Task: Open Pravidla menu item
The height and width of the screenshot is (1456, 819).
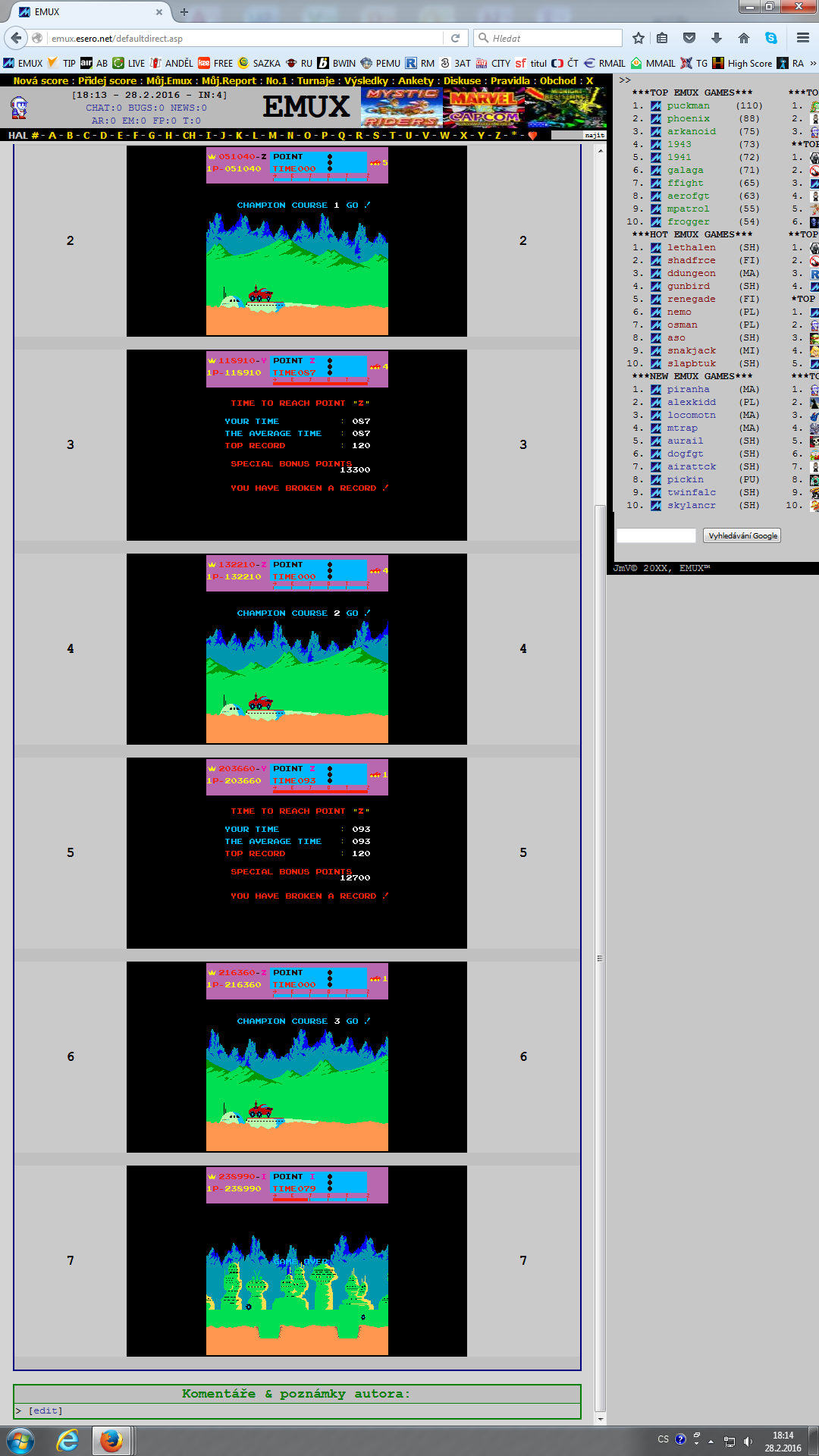Action: 510,80
